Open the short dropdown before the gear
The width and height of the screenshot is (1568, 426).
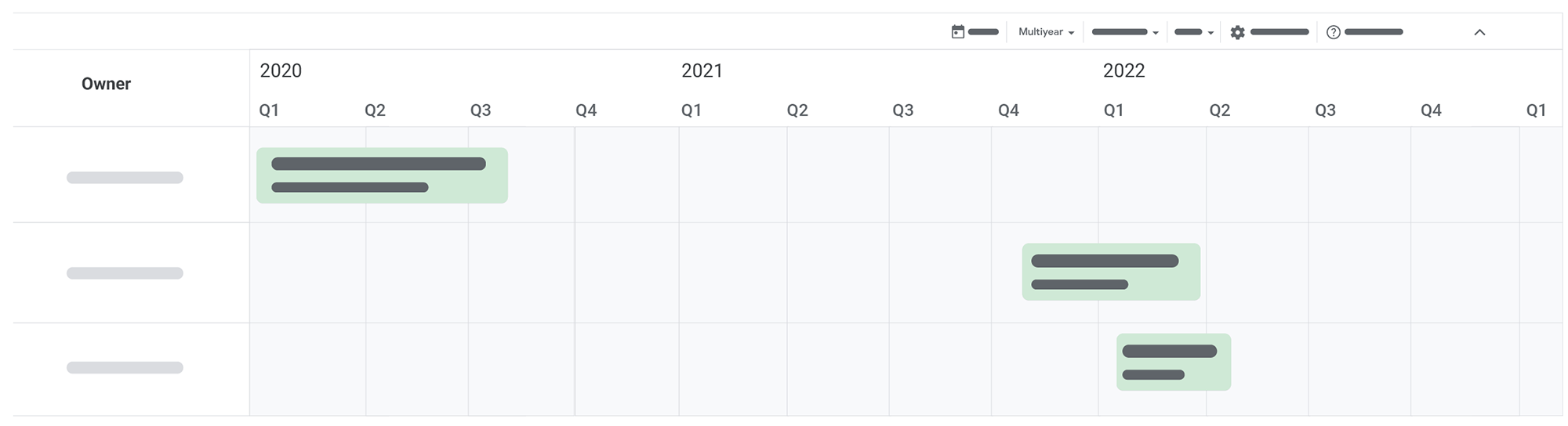(x=1194, y=32)
